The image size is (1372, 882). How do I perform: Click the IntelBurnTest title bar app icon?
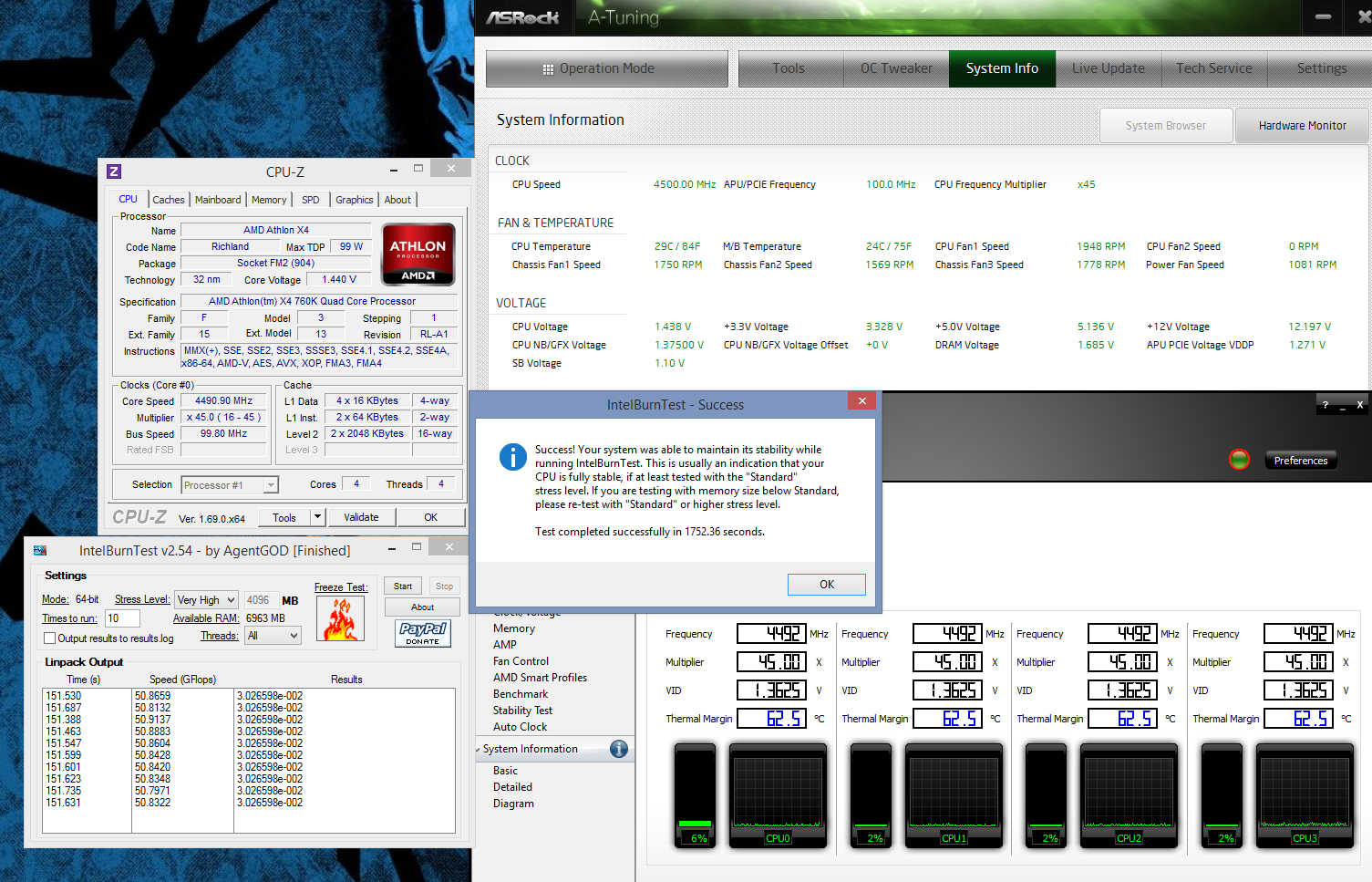point(40,550)
